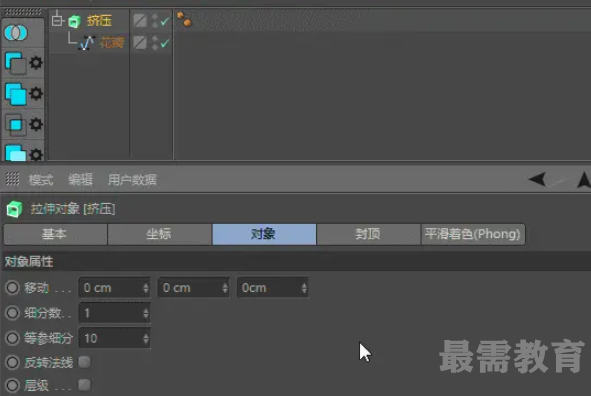Click the green extrude icon beside 挤压

coord(75,21)
